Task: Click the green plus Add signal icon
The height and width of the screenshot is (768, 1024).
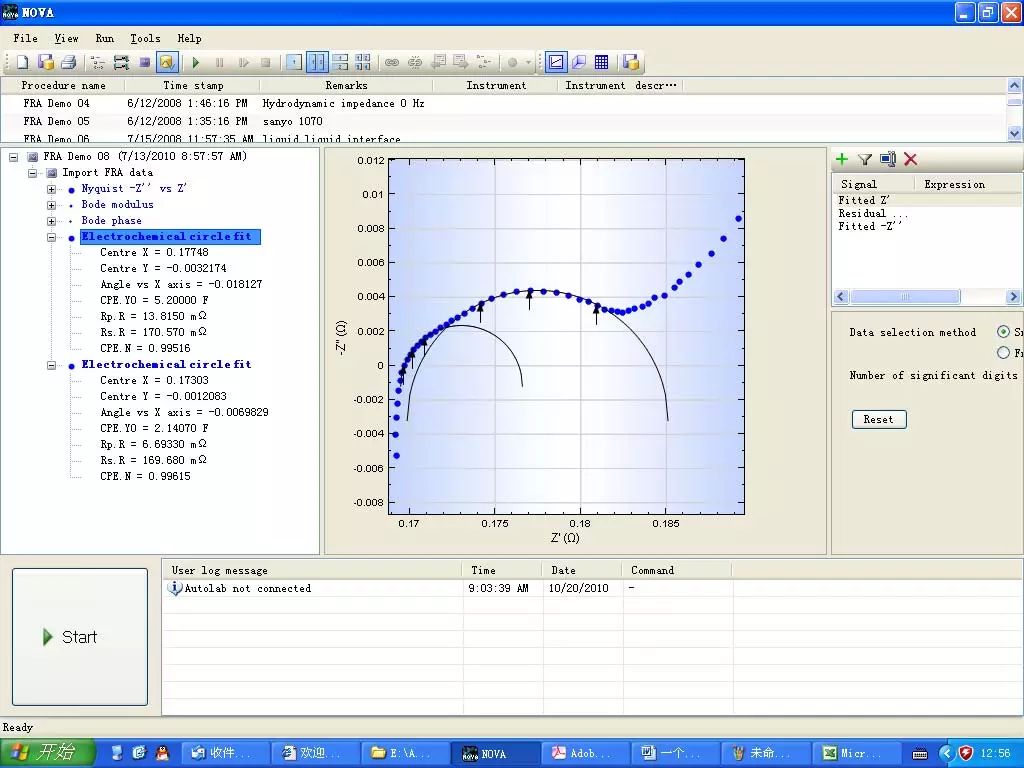Action: (842, 159)
